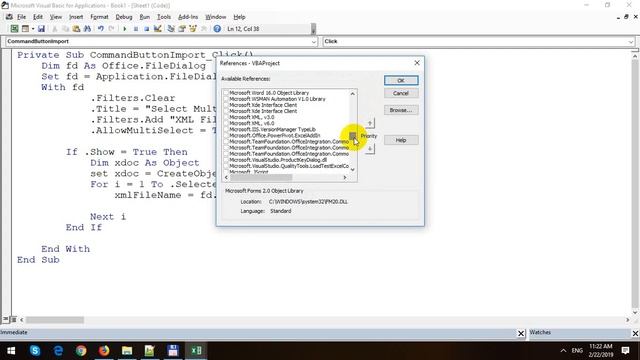Viewport: 640px width, 360px height.
Task: Open the Debug menu
Action: tap(124, 17)
